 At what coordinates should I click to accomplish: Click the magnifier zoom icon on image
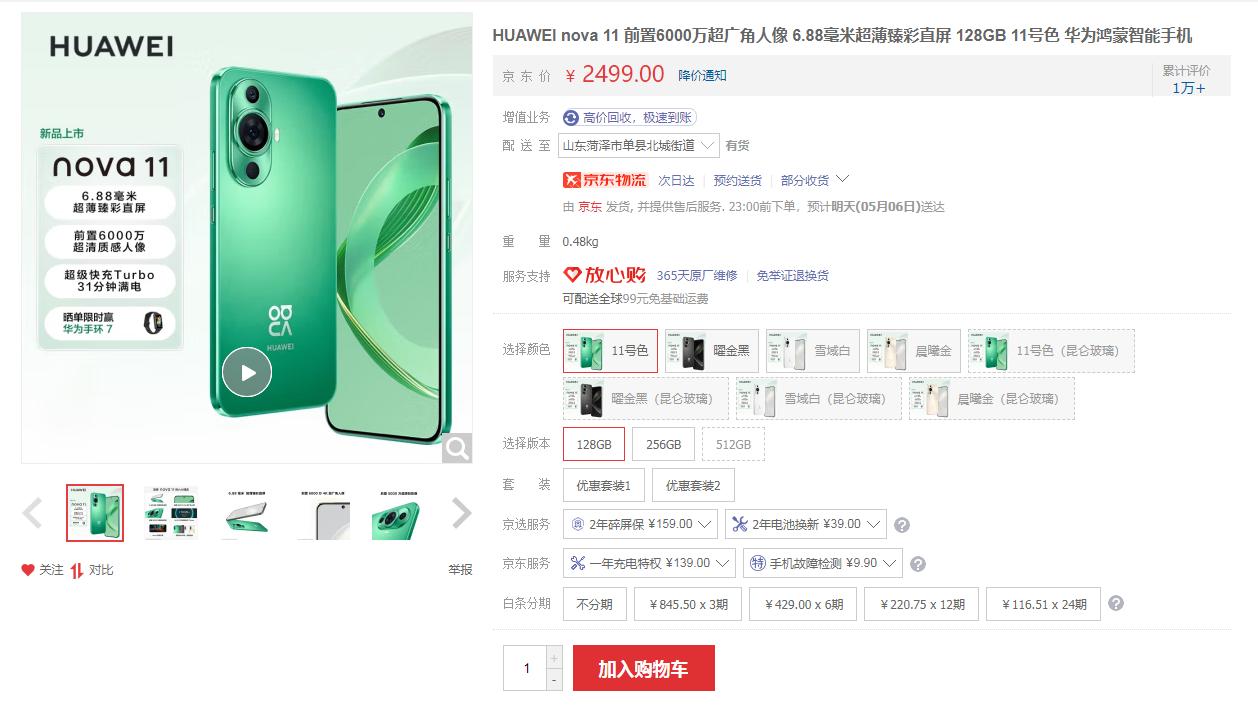457,449
